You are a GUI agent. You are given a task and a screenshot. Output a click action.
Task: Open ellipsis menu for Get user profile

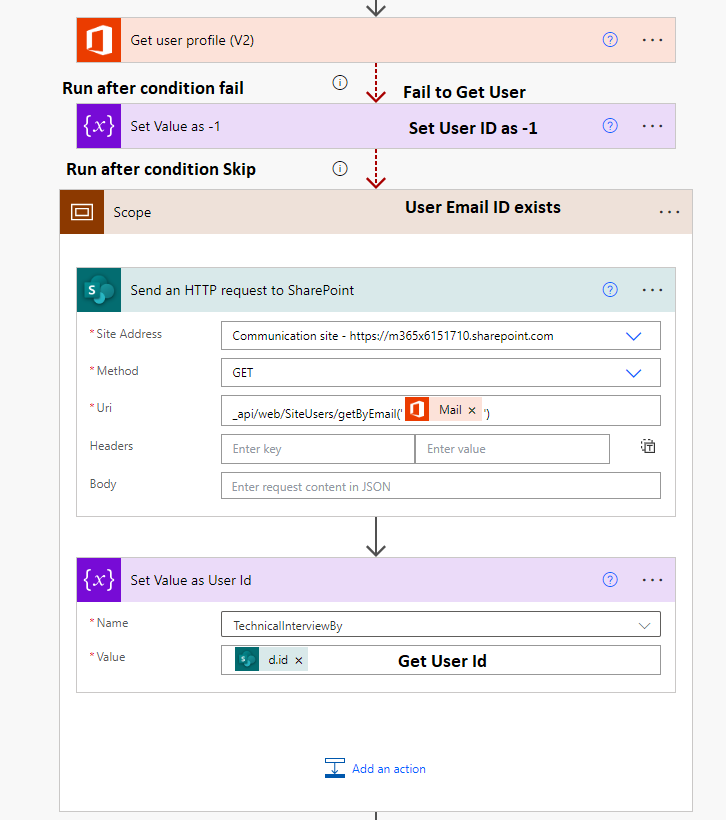[x=652, y=40]
